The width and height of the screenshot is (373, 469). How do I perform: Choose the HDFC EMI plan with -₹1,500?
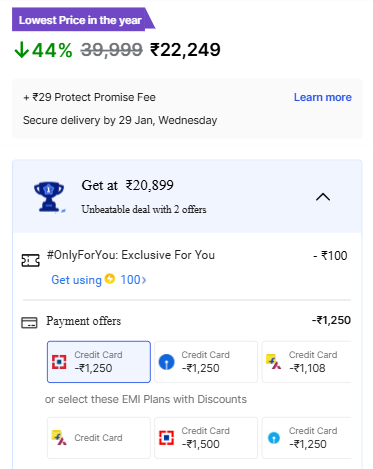(x=206, y=438)
